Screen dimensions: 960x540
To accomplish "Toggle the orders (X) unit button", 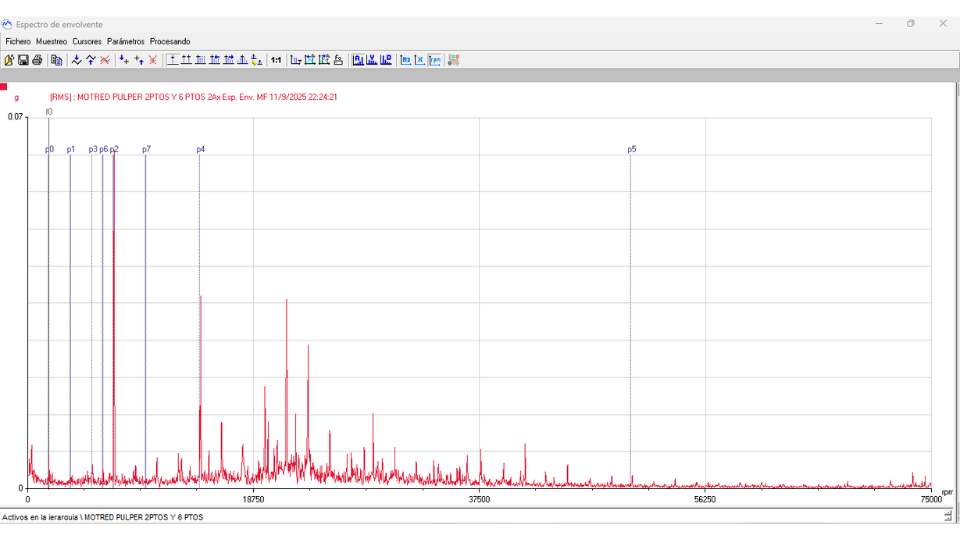I will click(x=420, y=60).
